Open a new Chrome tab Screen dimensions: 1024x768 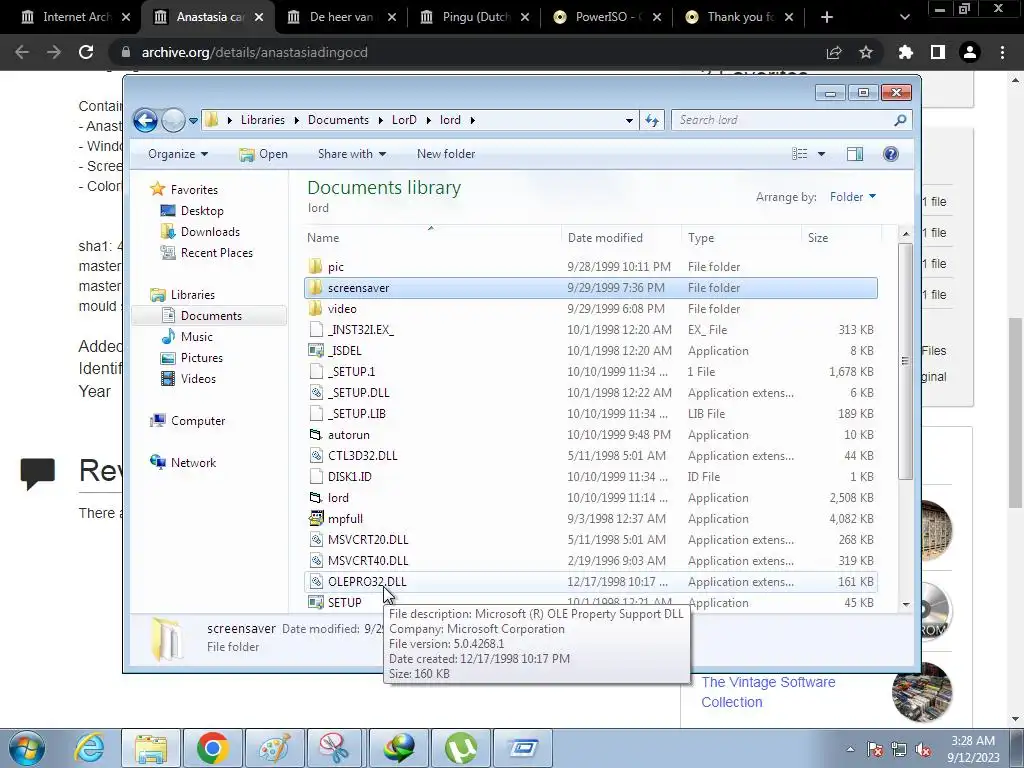point(827,17)
